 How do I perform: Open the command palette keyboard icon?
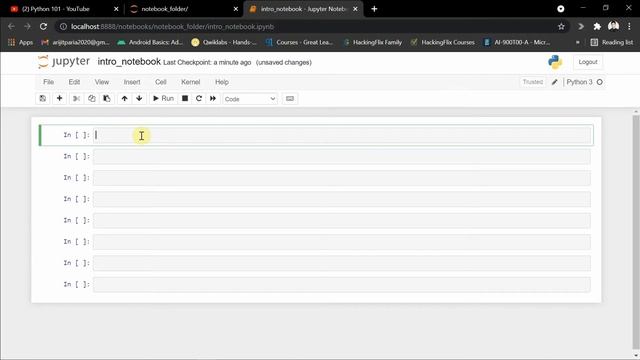pyautogui.click(x=290, y=98)
